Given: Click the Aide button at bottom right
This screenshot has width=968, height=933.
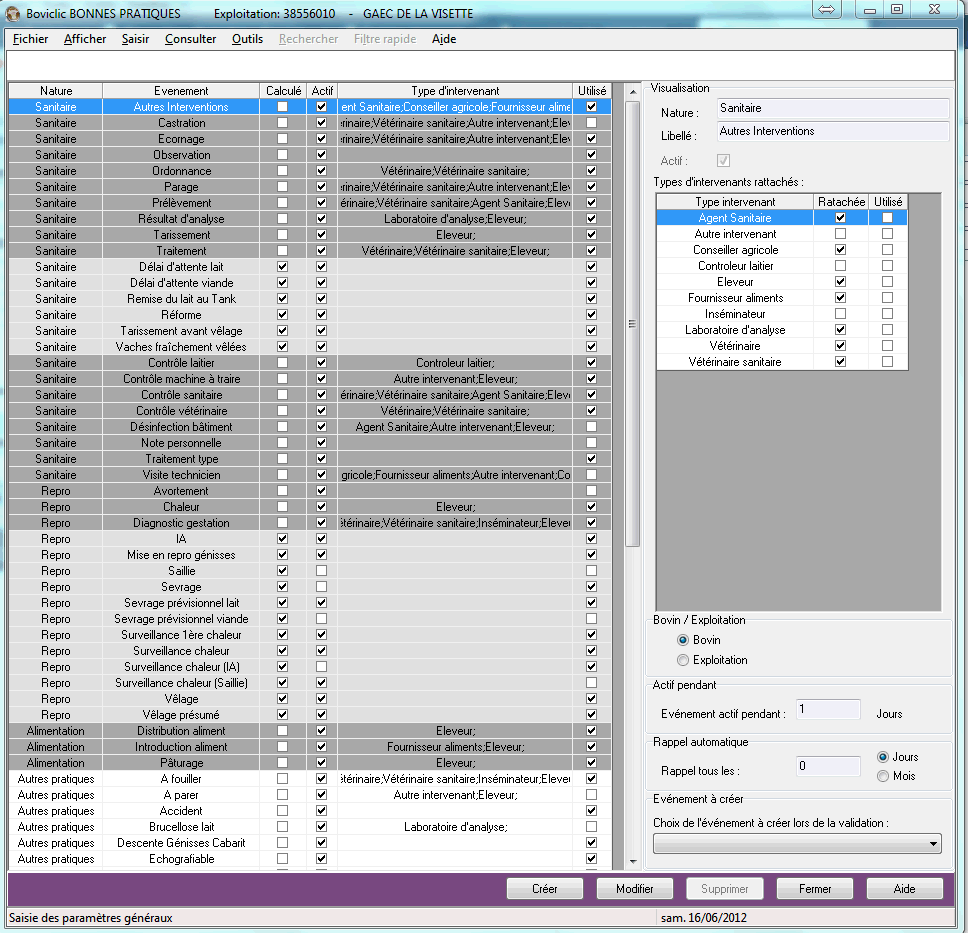Looking at the screenshot, I should pos(904,889).
